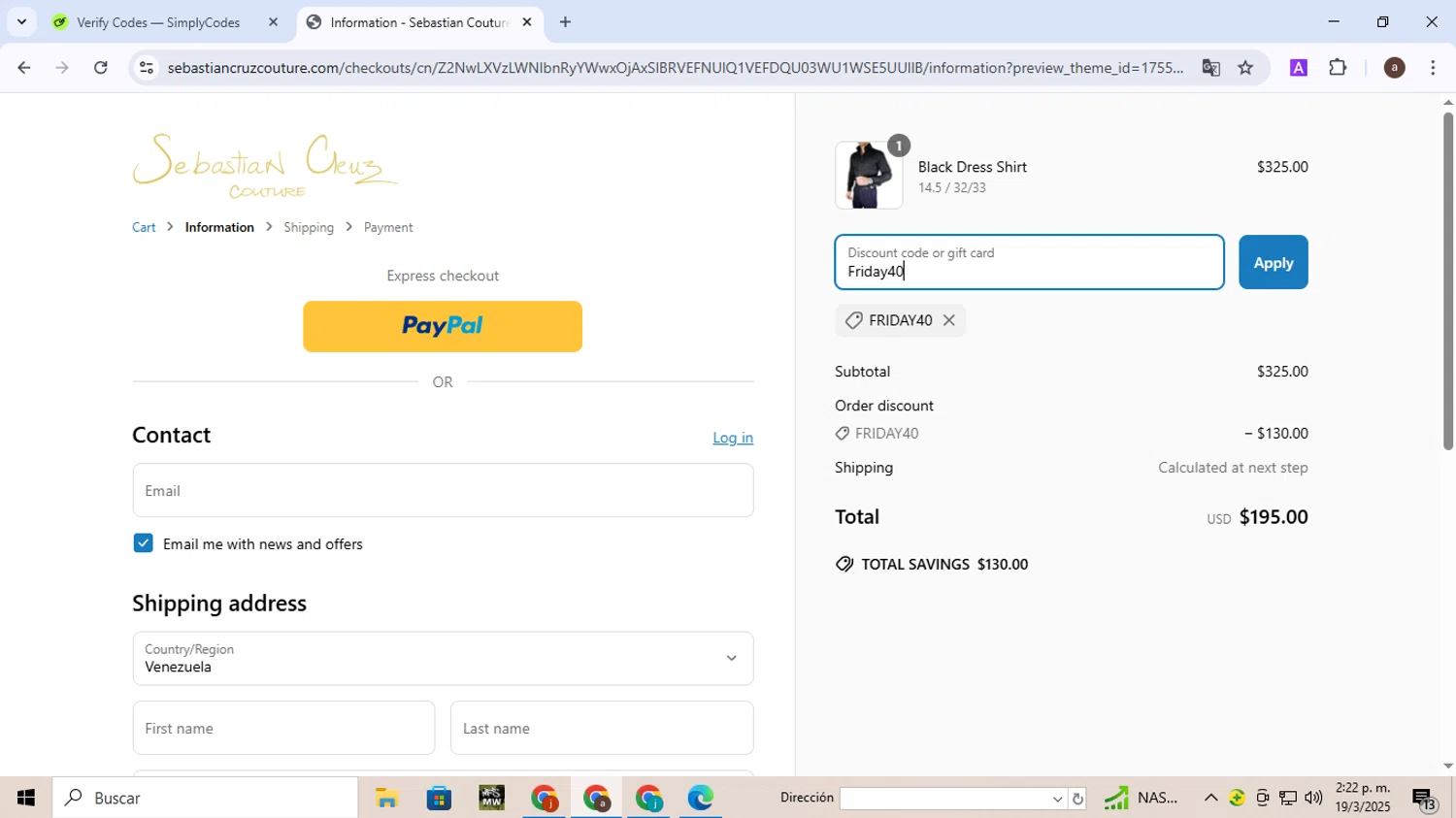Screen dimensions: 1456x818
Task: Select the Payment breadcrumb step
Action: click(x=388, y=227)
